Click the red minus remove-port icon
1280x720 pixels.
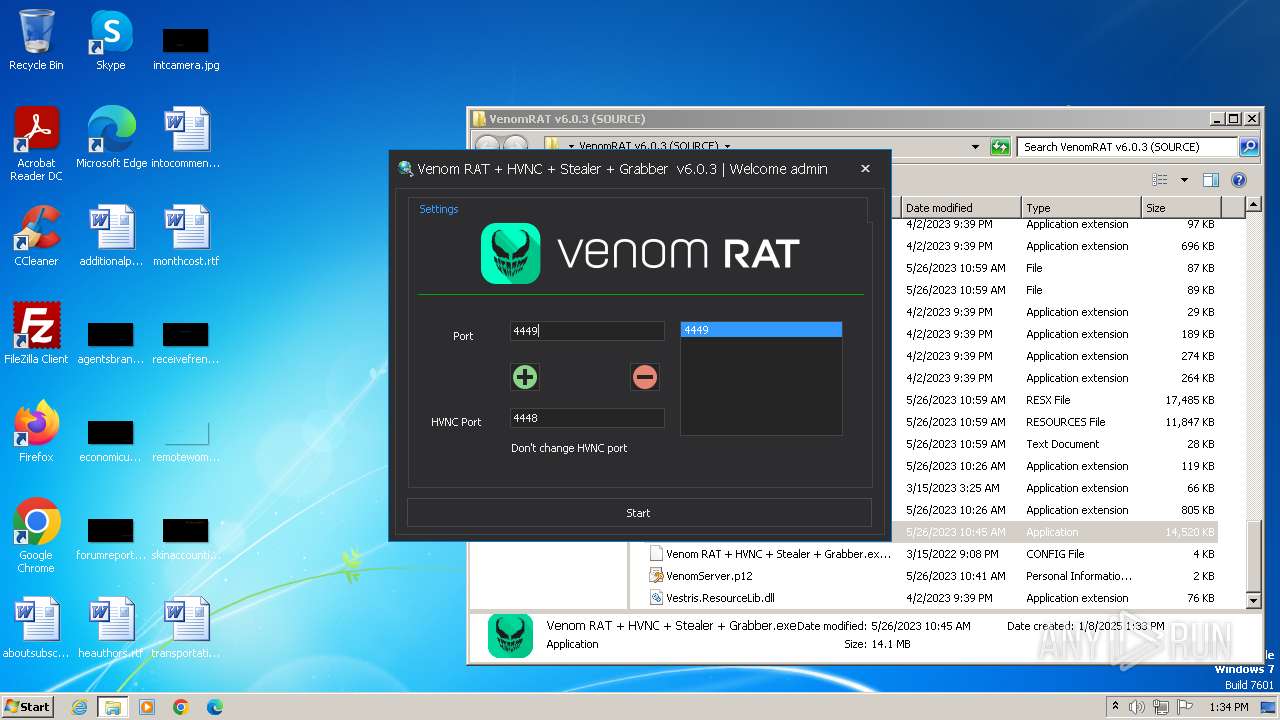645,377
